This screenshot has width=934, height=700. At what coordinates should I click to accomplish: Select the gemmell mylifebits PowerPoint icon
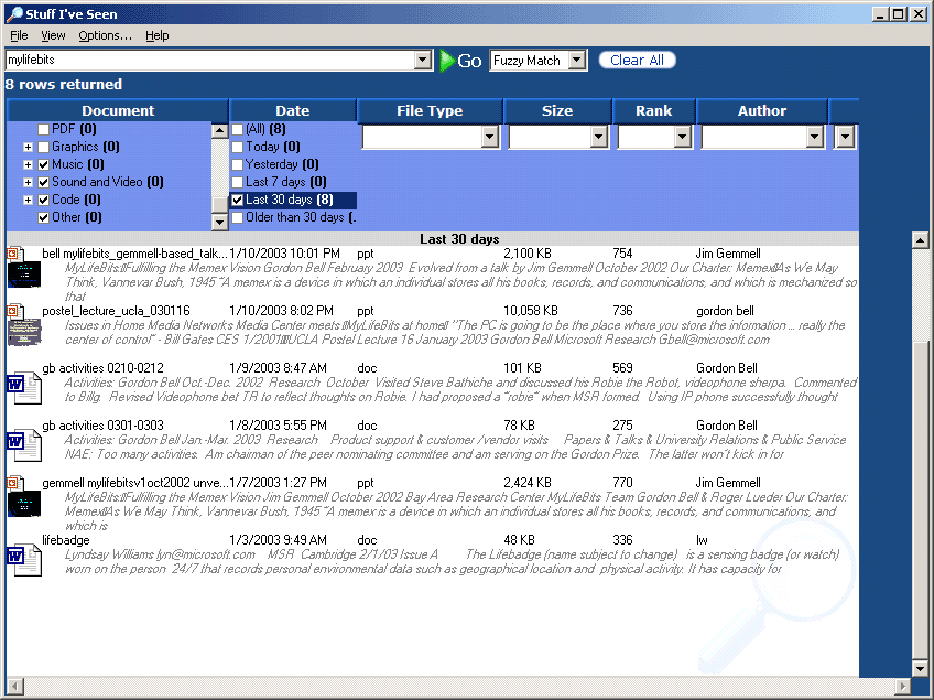click(x=23, y=499)
